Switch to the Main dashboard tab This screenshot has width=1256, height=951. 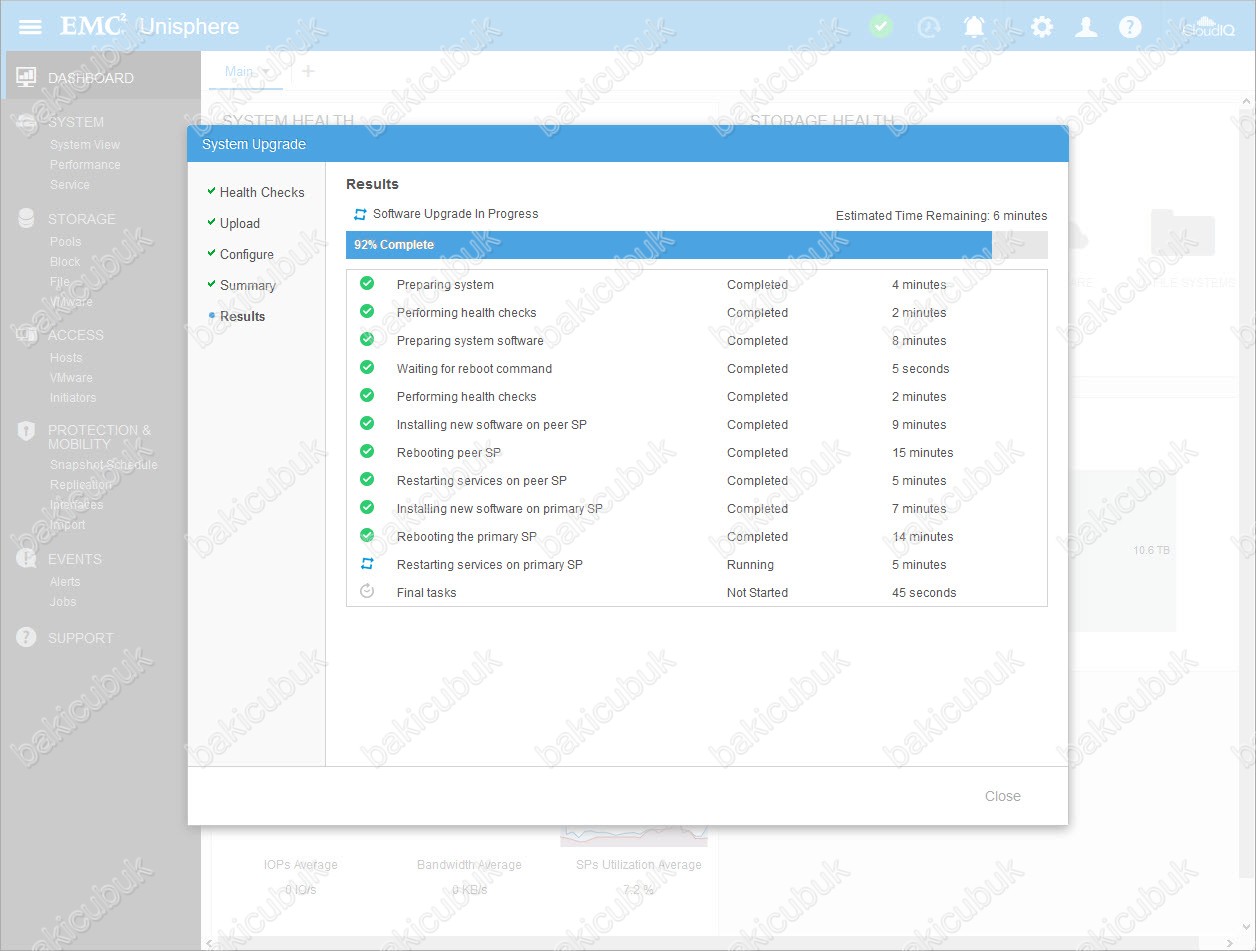pyautogui.click(x=239, y=71)
